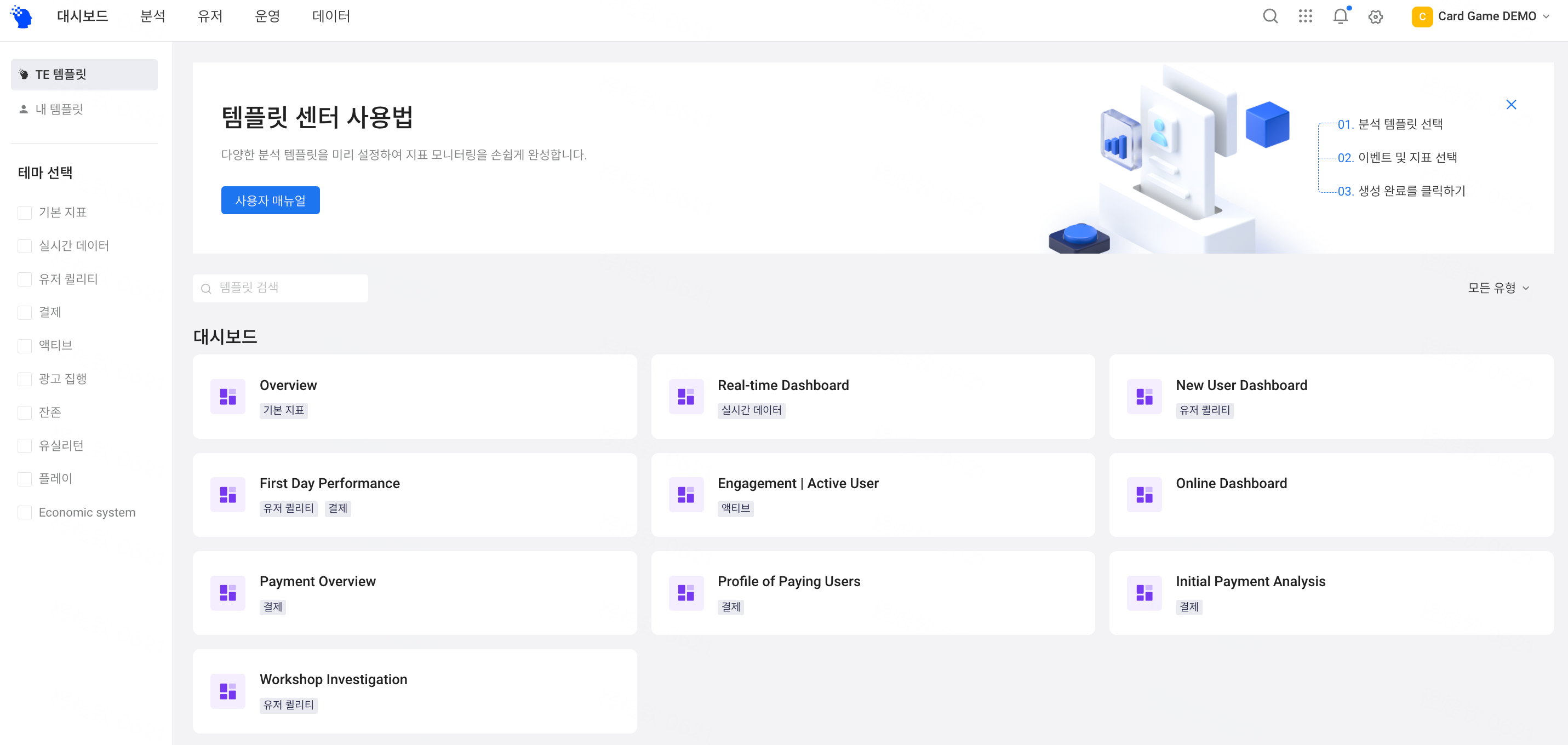
Task: Open the Profile of Paying Users title
Action: [x=789, y=581]
